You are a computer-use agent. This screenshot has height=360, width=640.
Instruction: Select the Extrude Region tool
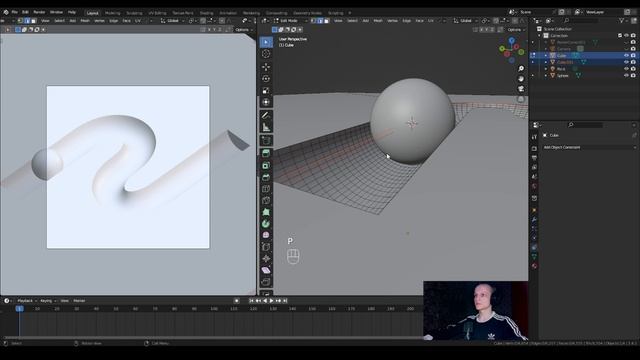[266, 153]
